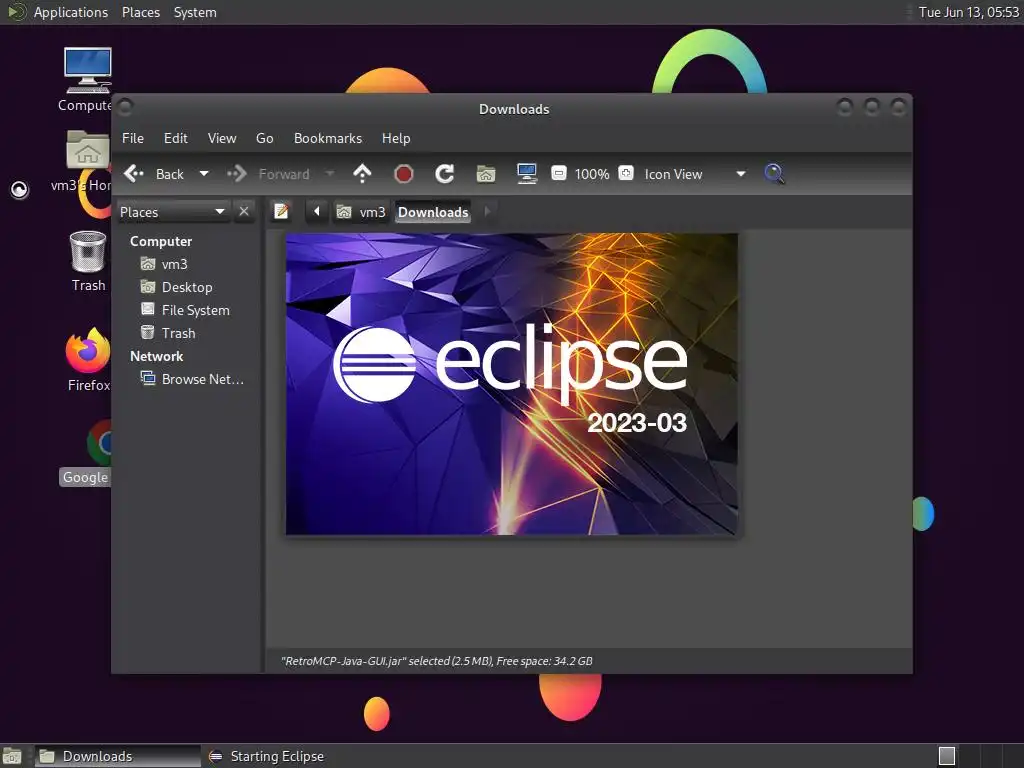Zoom out with the minus icon
This screenshot has width=1024, height=768.
click(558, 173)
